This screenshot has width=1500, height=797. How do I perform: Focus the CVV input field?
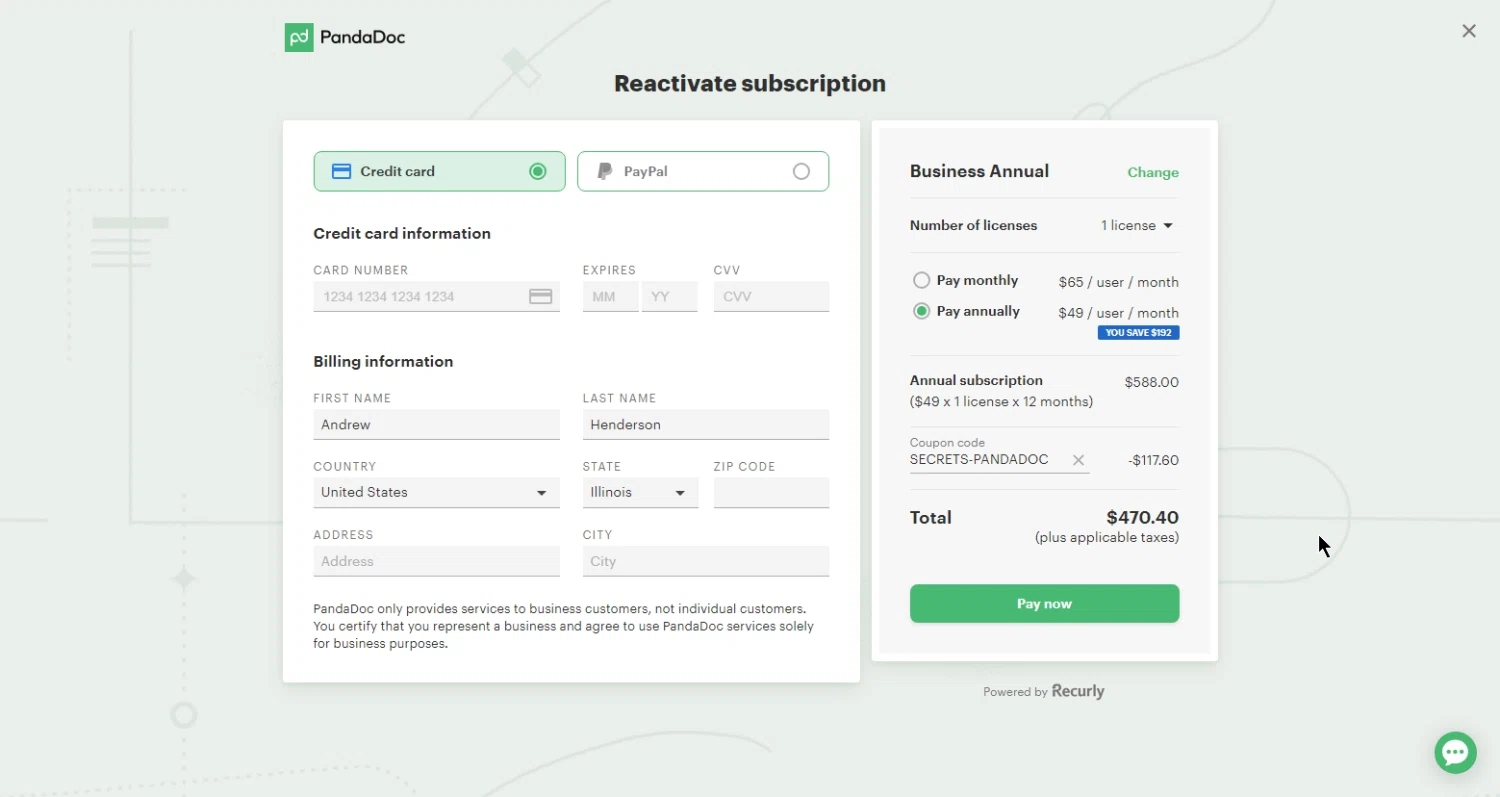click(x=771, y=296)
